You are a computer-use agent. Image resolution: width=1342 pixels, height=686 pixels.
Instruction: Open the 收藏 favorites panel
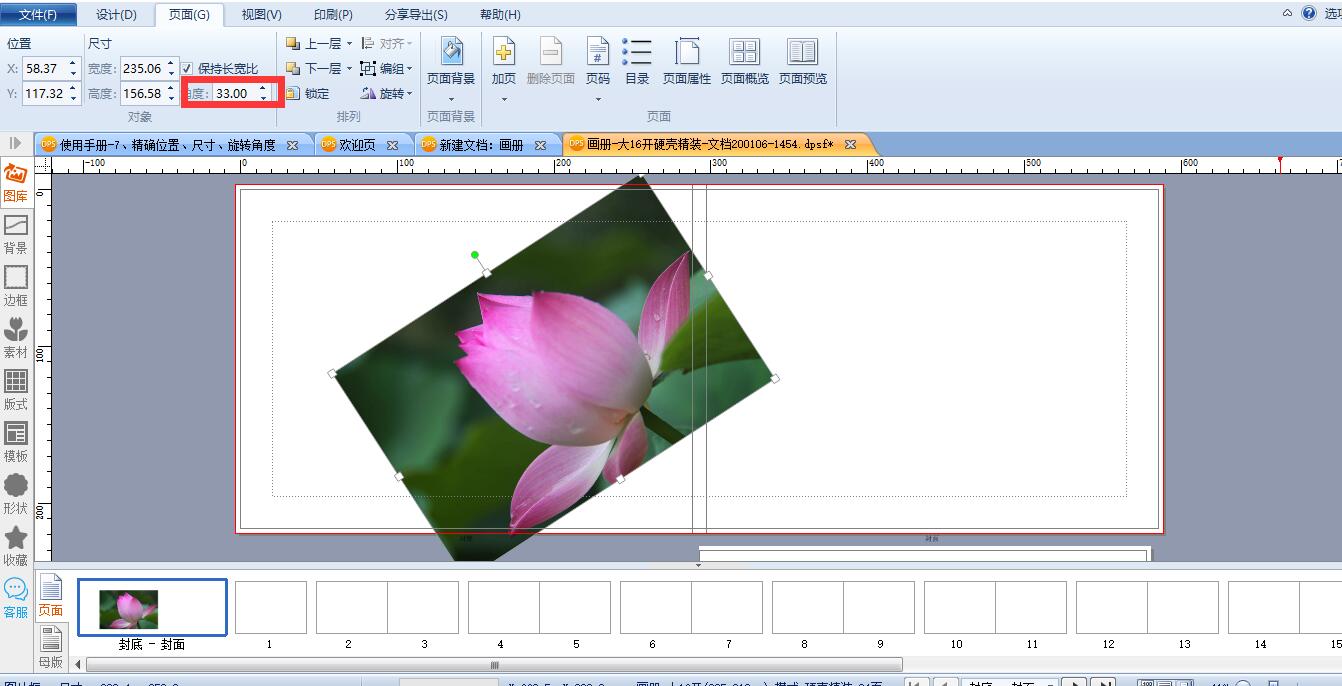16,546
